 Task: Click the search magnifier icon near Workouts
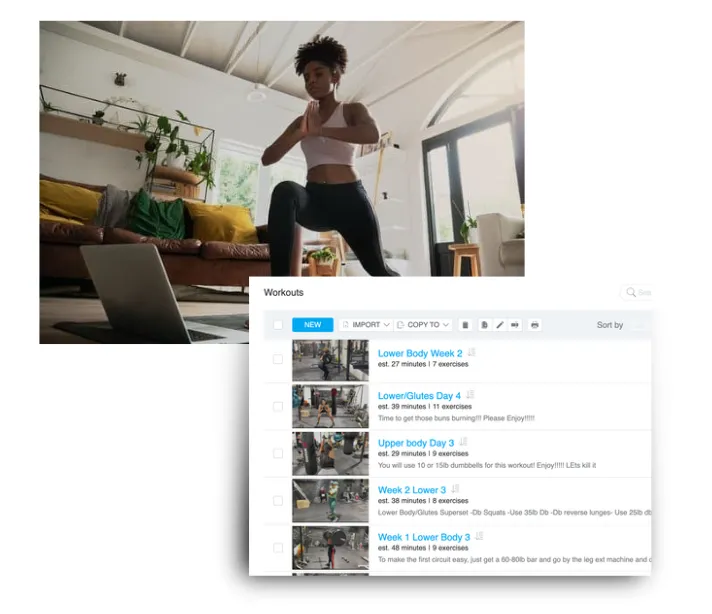pyautogui.click(x=631, y=292)
